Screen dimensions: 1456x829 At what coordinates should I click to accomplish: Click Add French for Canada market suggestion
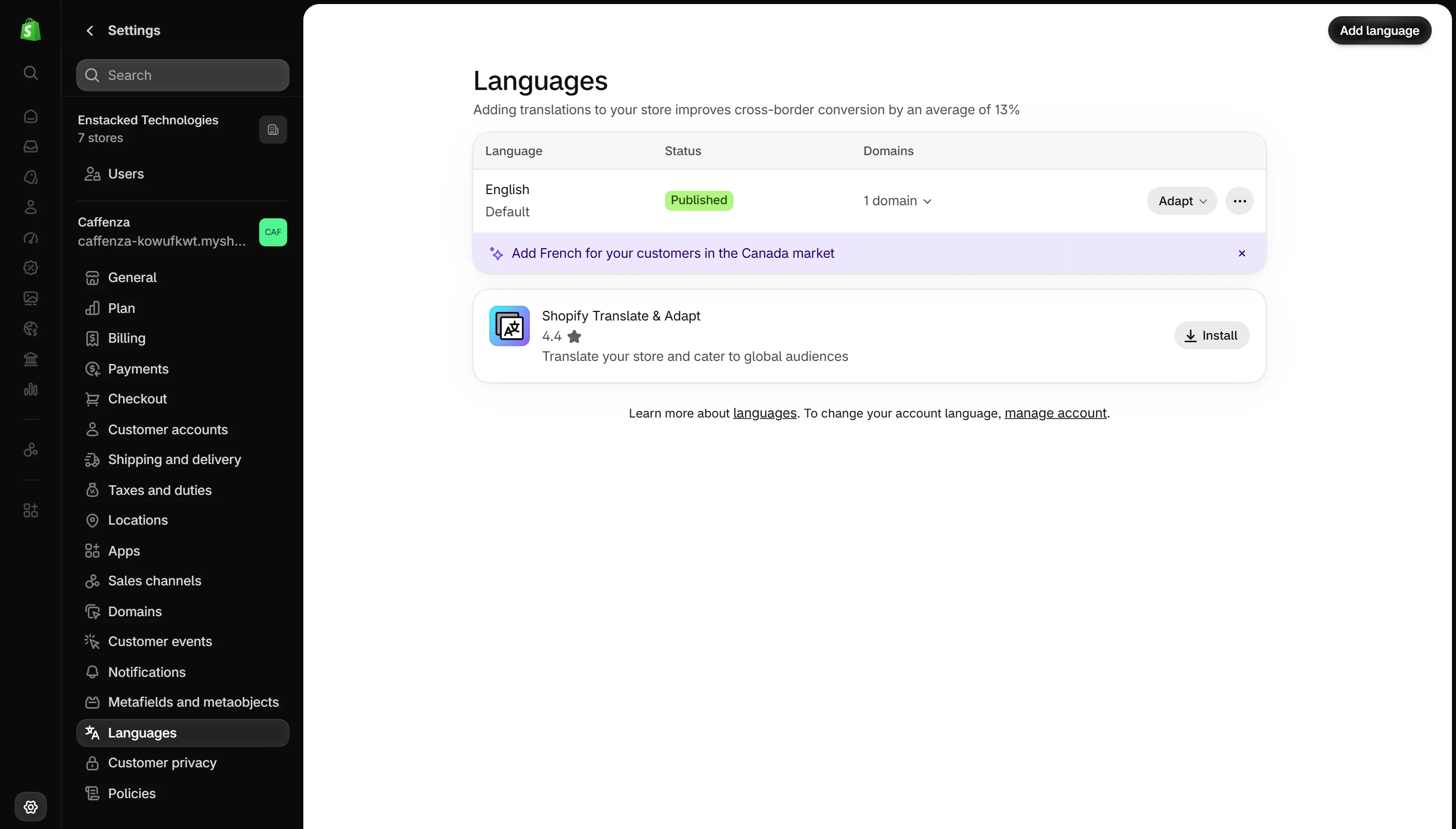point(672,253)
